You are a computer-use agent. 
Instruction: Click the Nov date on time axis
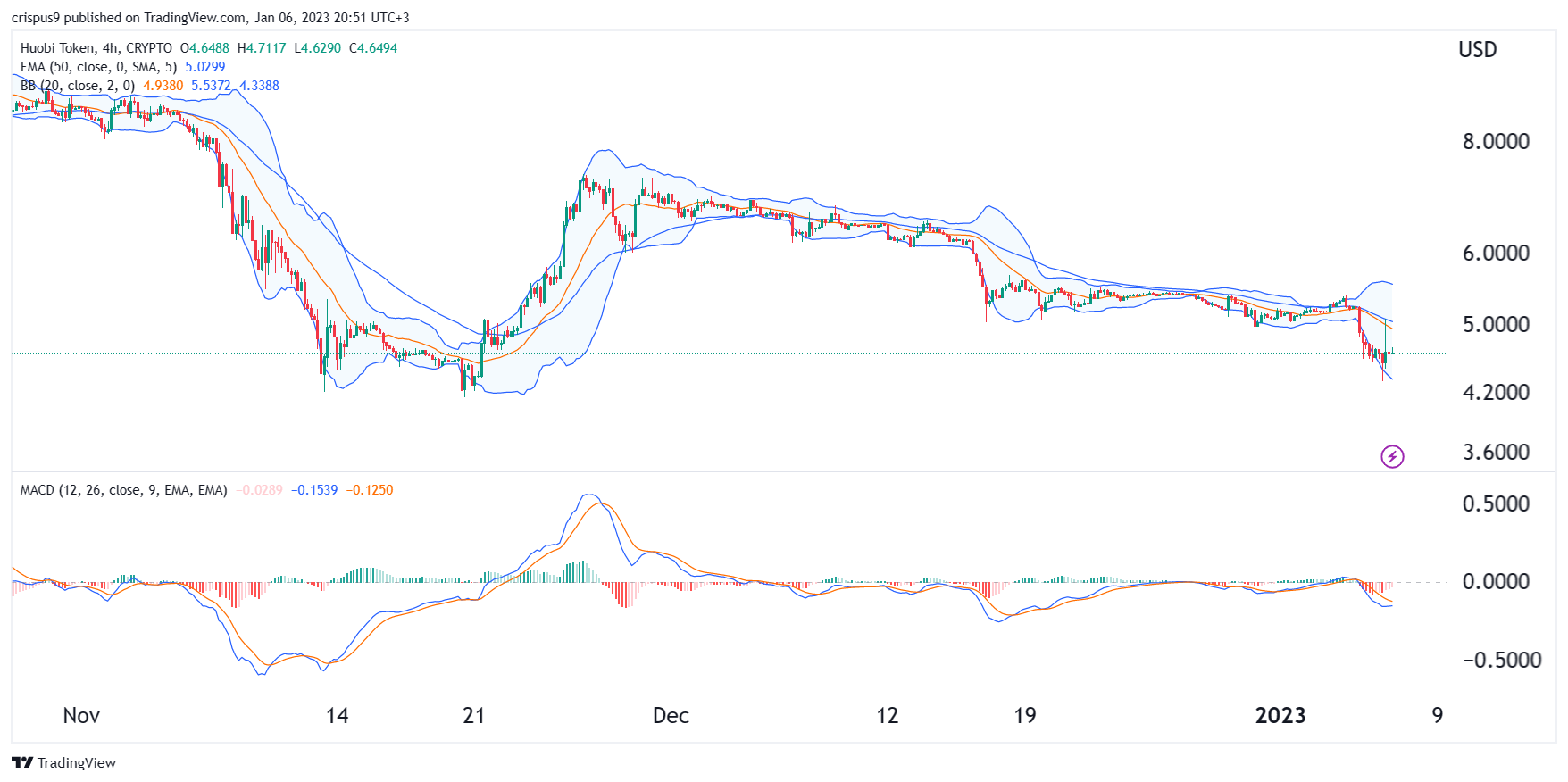pos(81,716)
